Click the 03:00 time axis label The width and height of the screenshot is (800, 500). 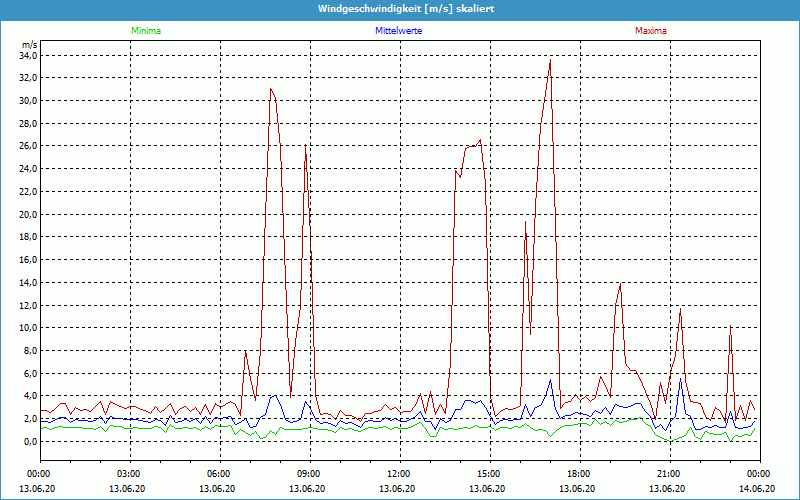point(128,473)
